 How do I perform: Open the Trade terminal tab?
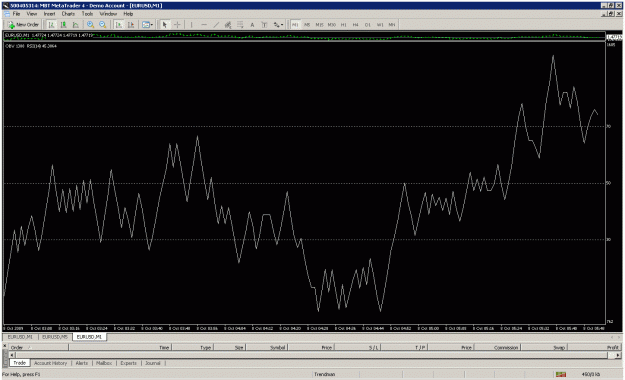(x=20, y=363)
